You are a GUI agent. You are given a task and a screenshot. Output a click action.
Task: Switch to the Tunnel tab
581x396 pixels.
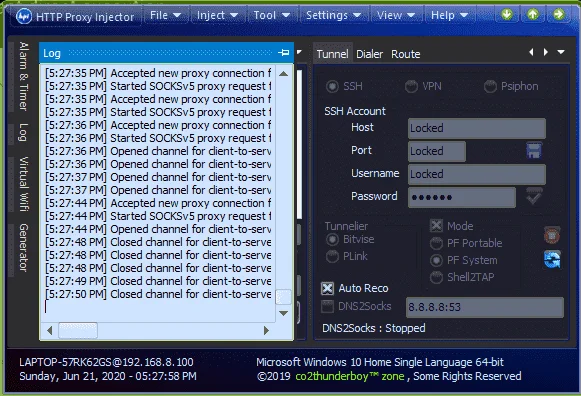point(332,54)
